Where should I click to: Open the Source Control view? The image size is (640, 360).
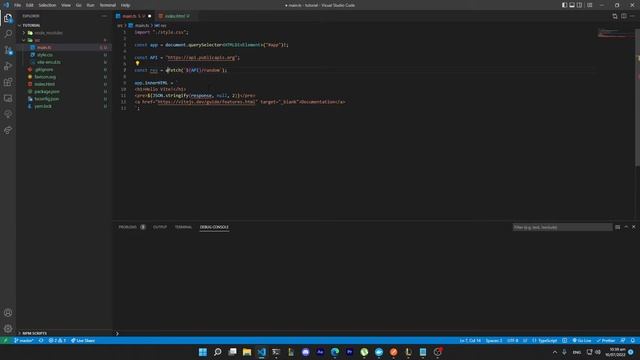(8, 50)
